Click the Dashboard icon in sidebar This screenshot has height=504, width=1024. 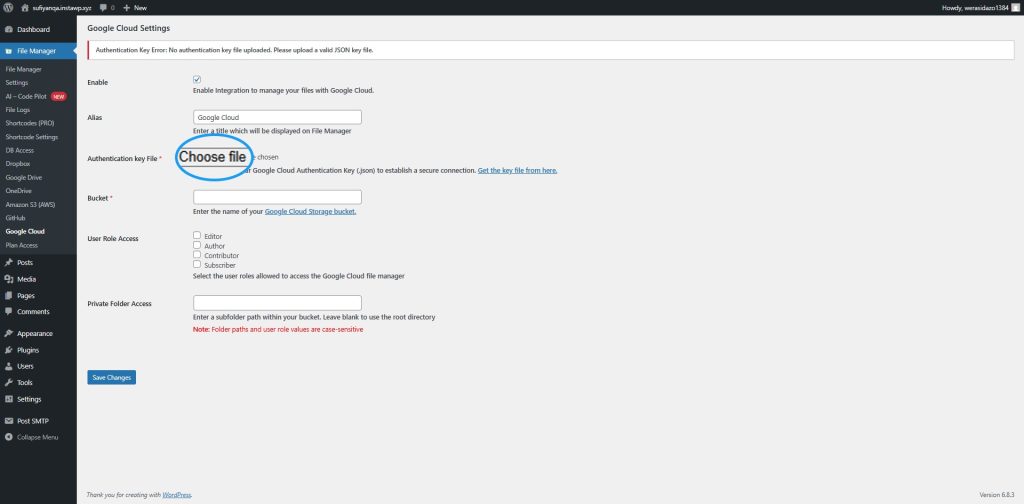(8, 29)
